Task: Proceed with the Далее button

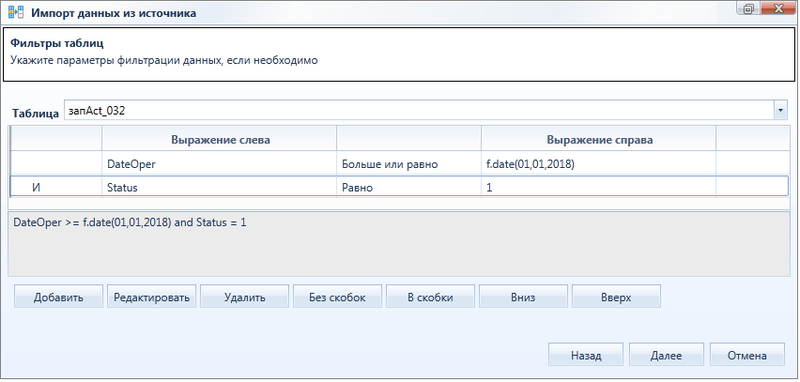Action: (666, 355)
